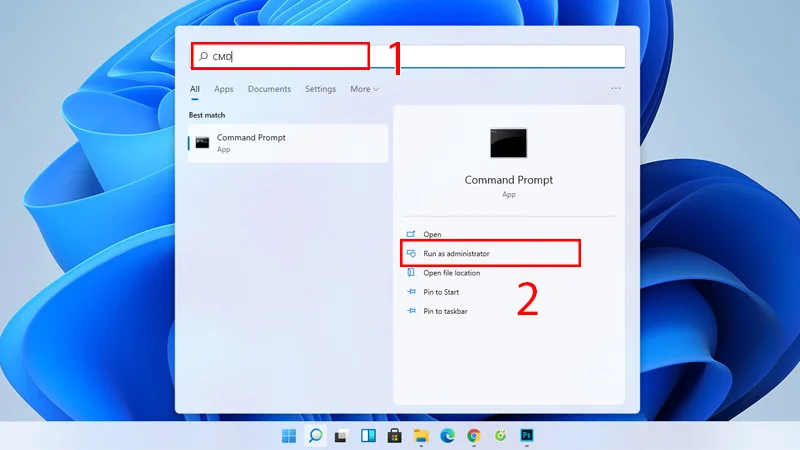This screenshot has height=450, width=800.
Task: Open the green app icon next to Chrome
Action: [x=501, y=435]
